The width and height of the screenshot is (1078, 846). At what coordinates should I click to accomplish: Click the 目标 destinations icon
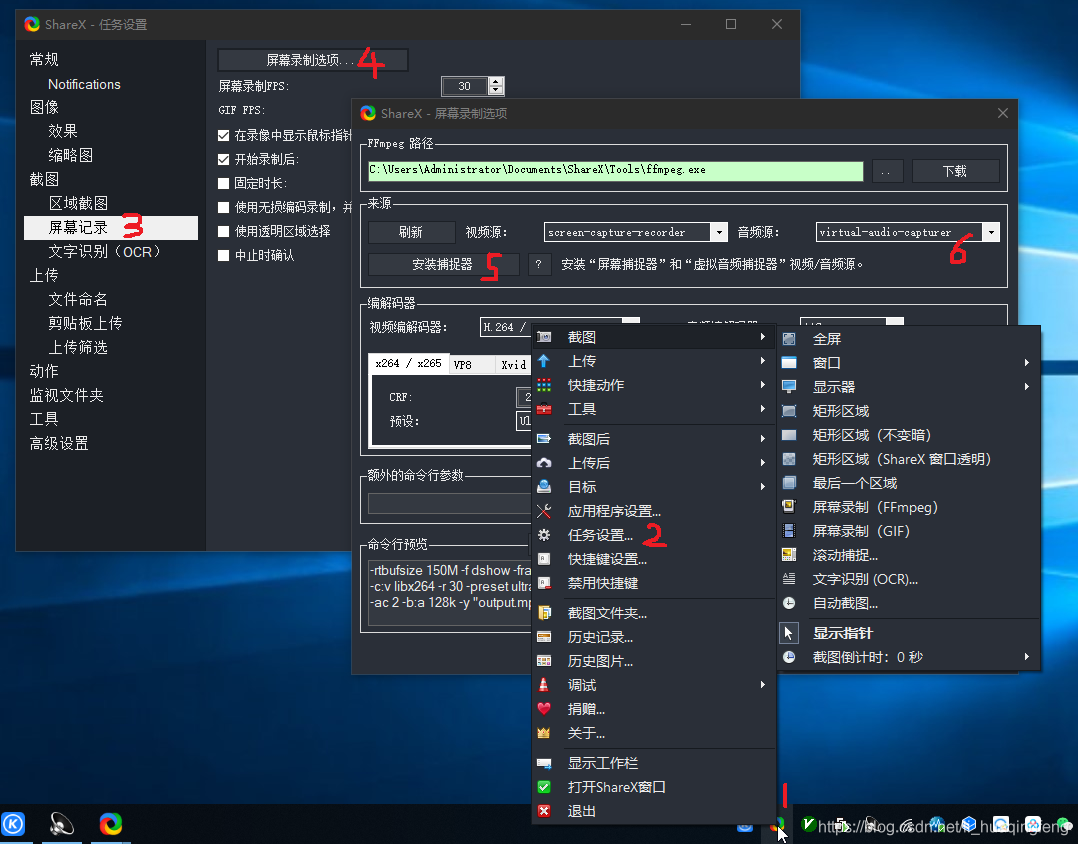coord(544,487)
